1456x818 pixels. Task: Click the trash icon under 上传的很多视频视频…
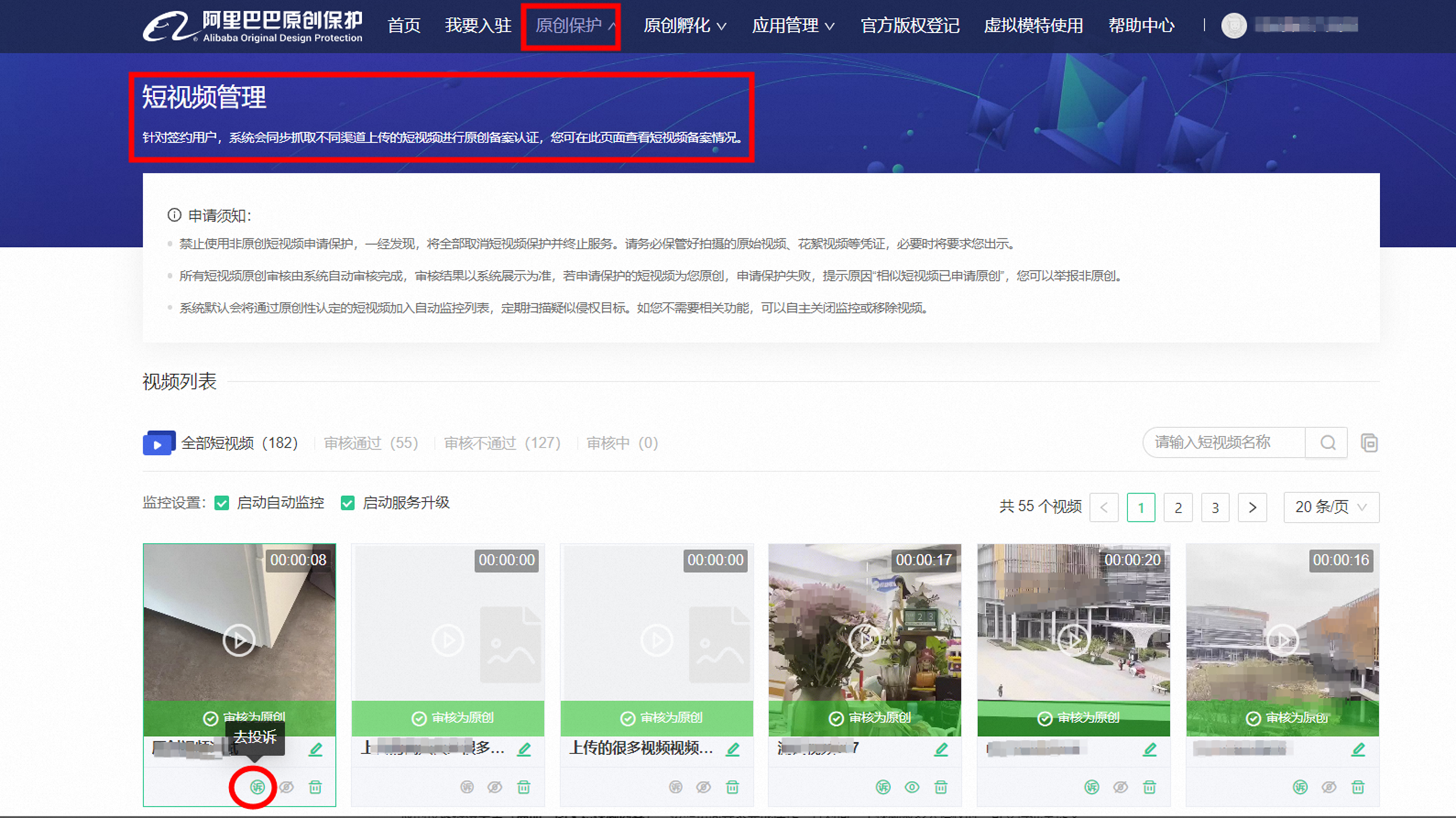pyautogui.click(x=732, y=787)
